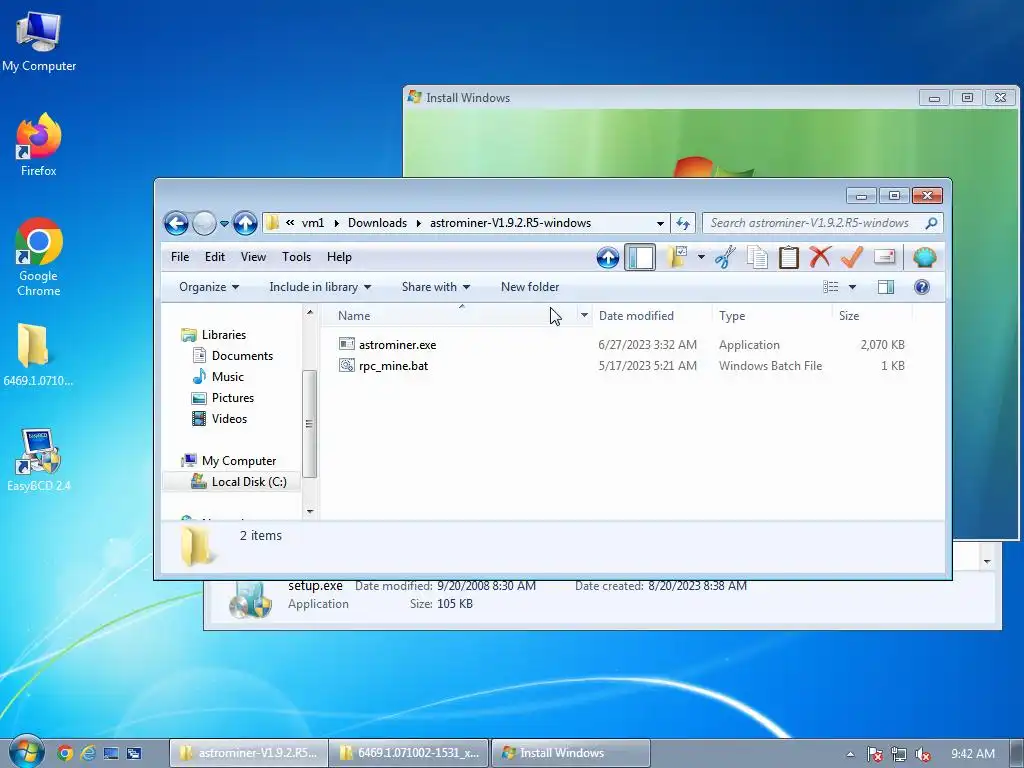Image resolution: width=1024 pixels, height=768 pixels.
Task: Open recent pages dropdown near Forward
Action: click(x=224, y=223)
